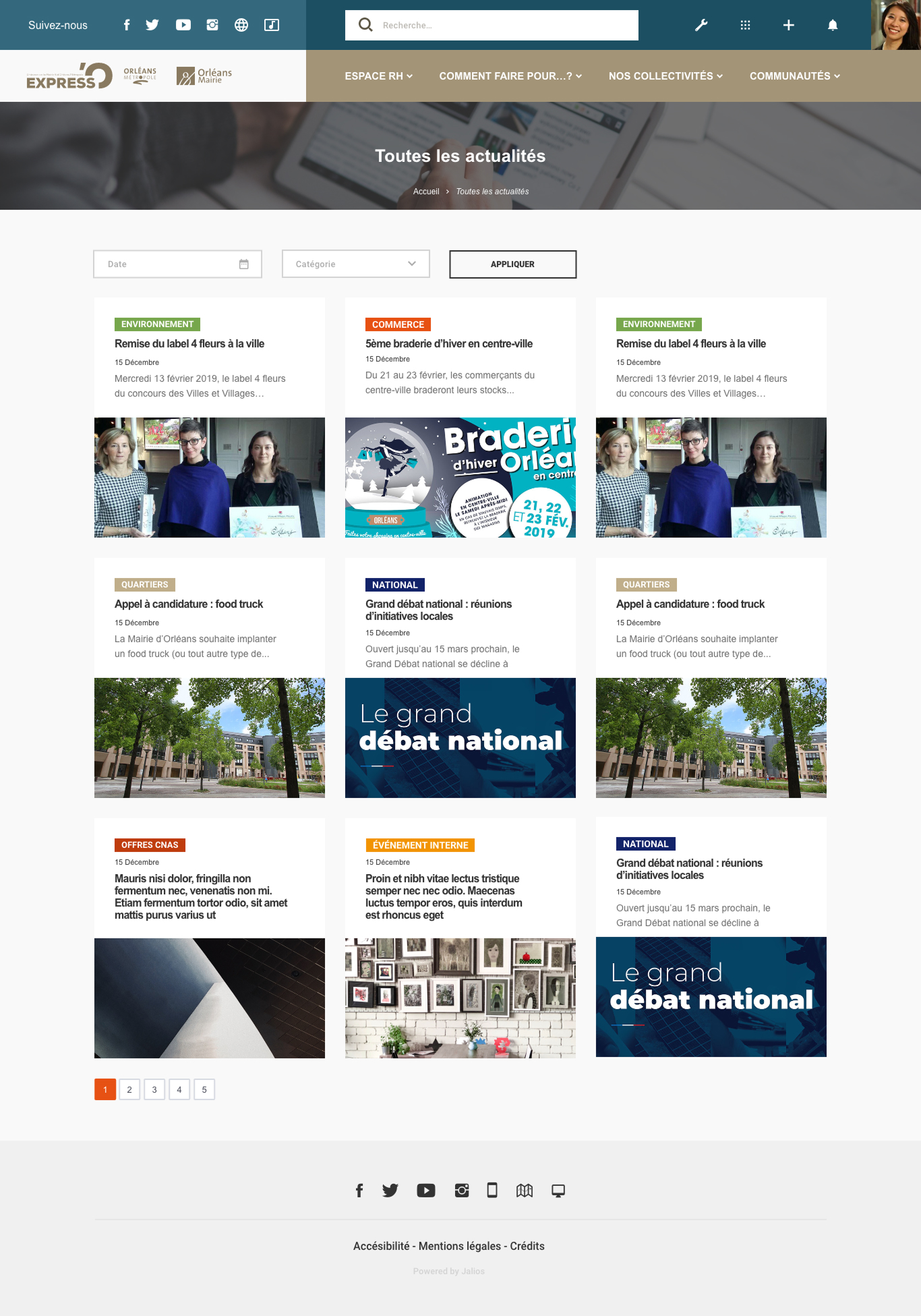Click the plus add icon
Viewport: 921px width, 1316px height.
pyautogui.click(x=788, y=25)
